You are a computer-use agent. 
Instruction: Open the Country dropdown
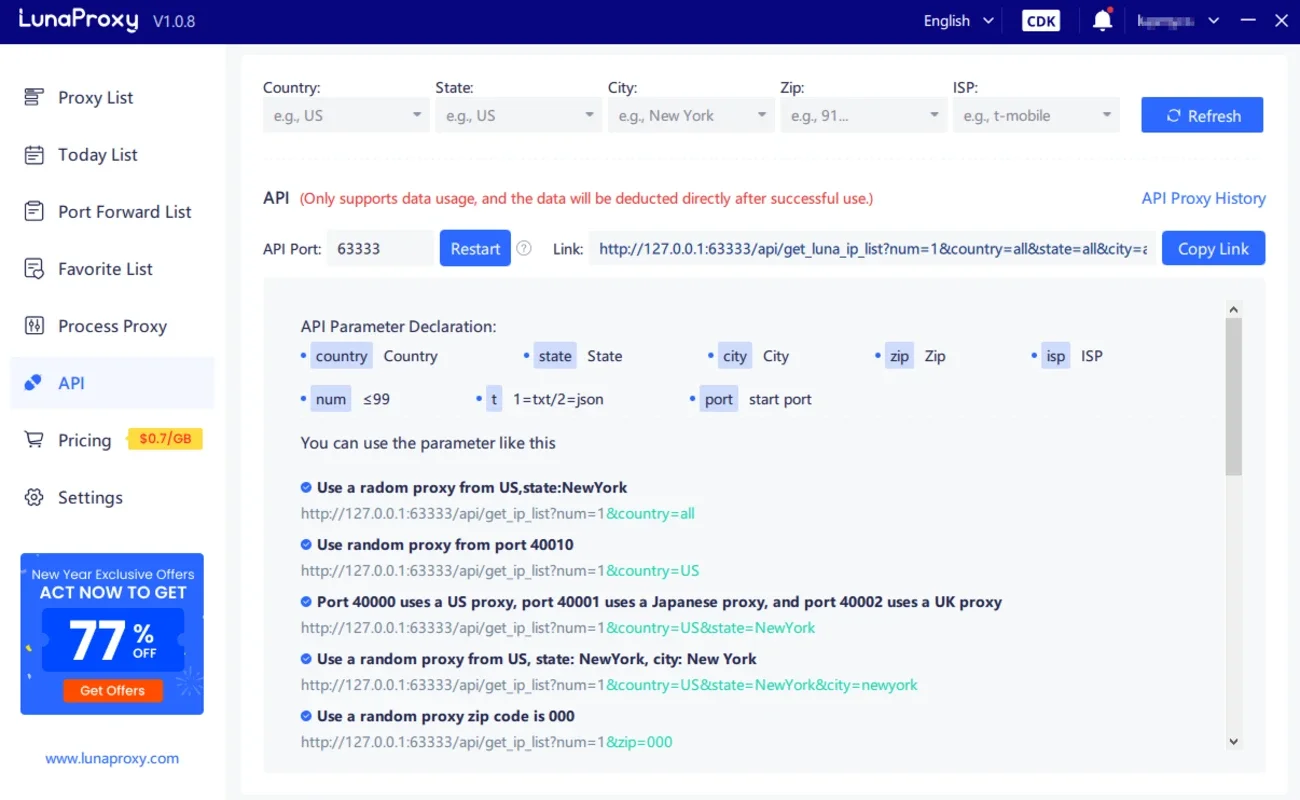(346, 115)
